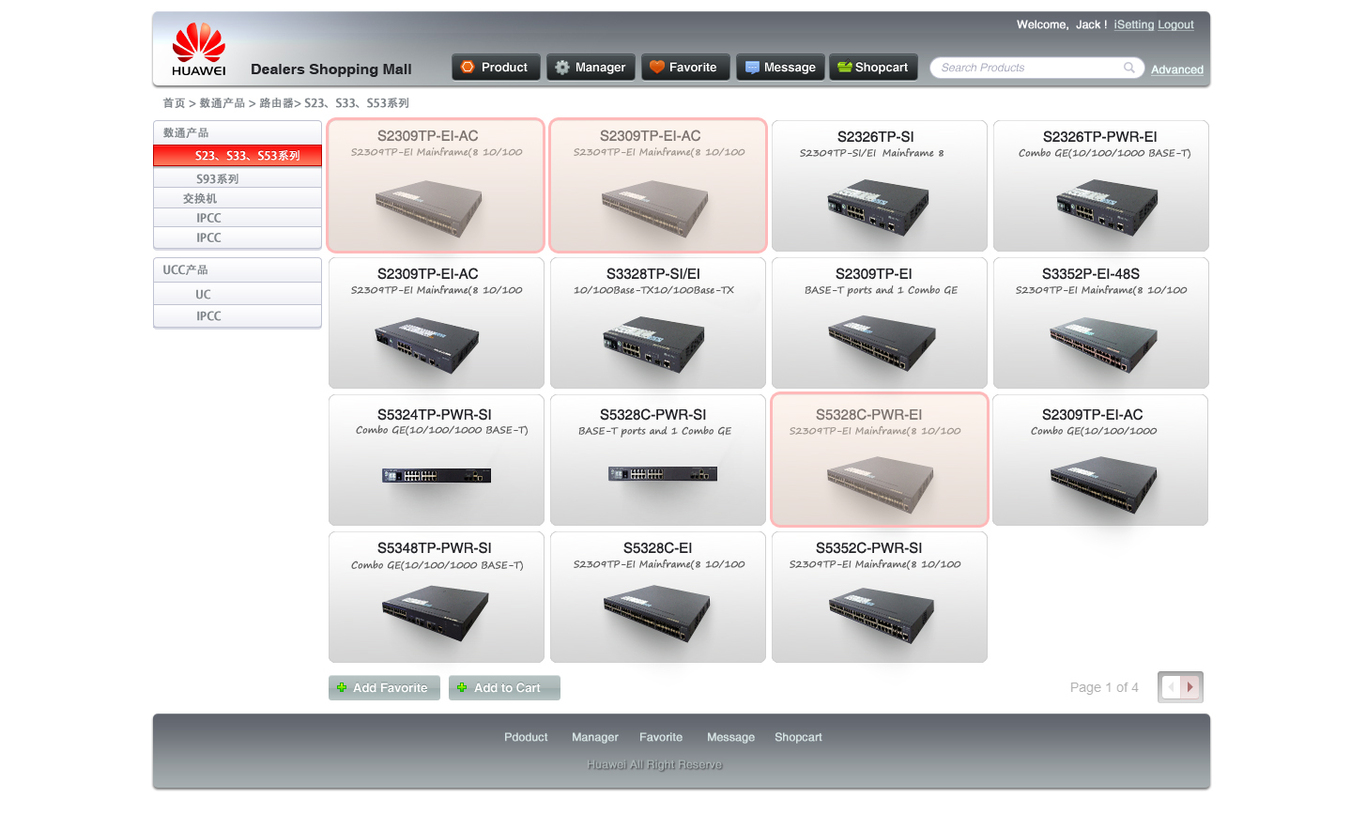This screenshot has width=1366, height=829.
Task: Click the Add to Cart button
Action: click(x=504, y=688)
